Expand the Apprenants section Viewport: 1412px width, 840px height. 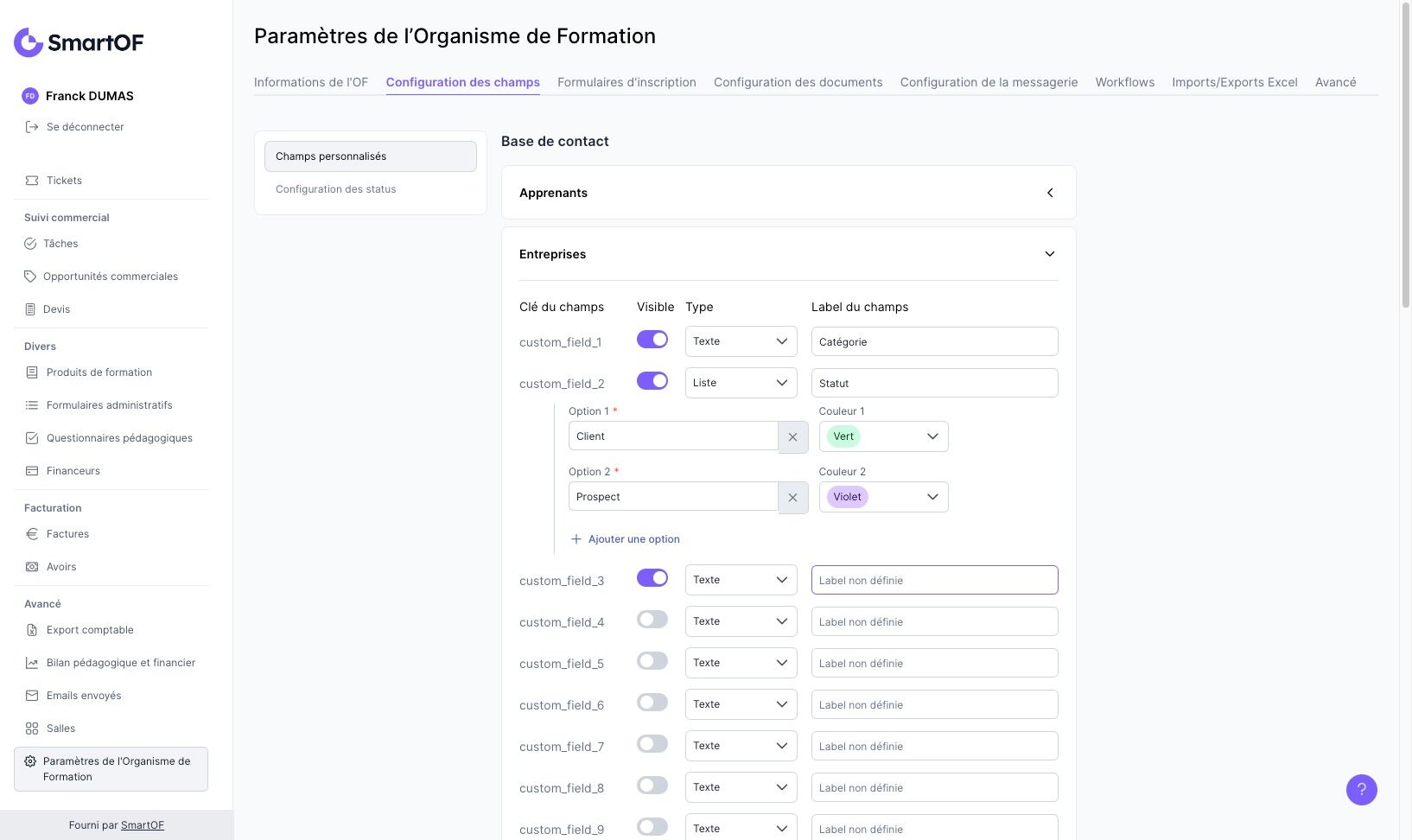(x=1050, y=193)
